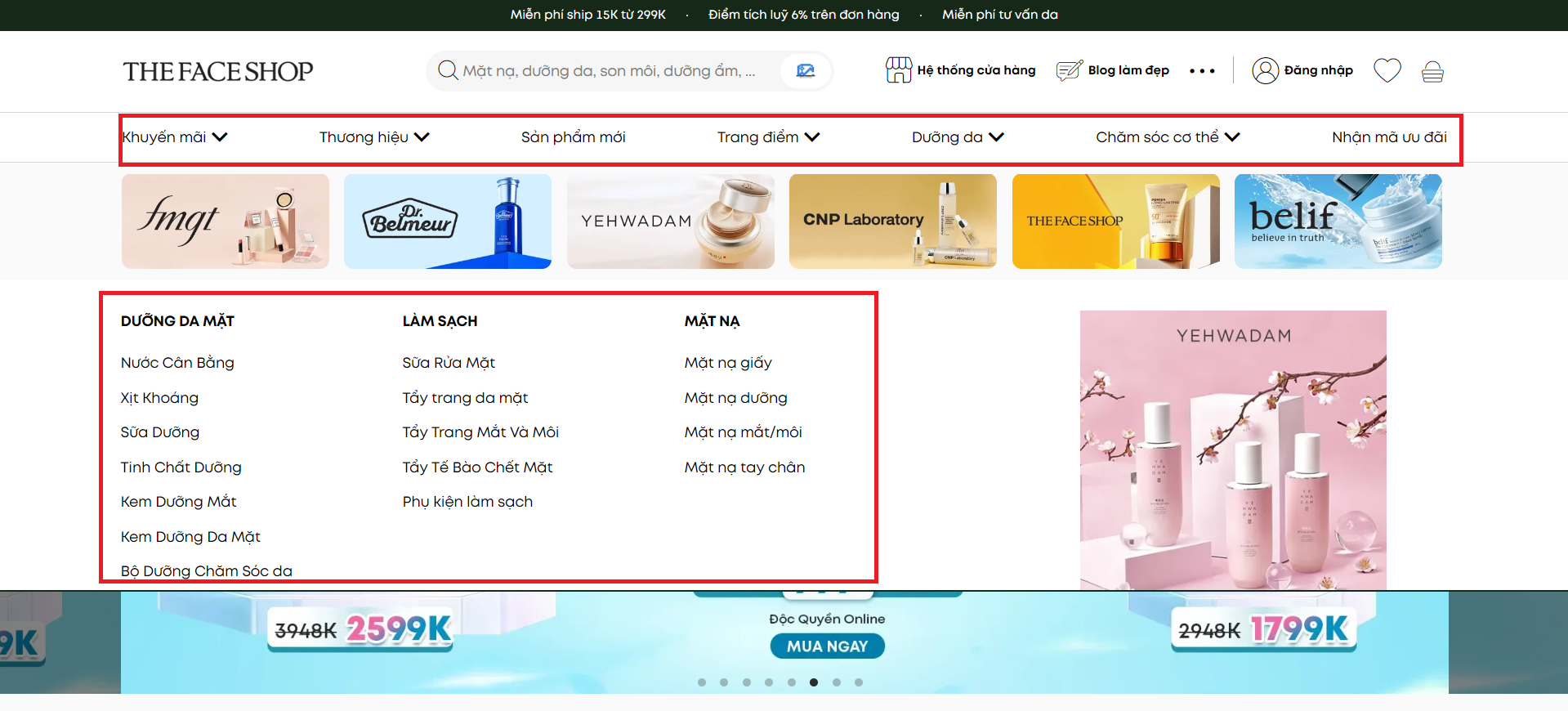Go to first carousel slide dot
Screen dimensions: 1568x711
point(702,682)
